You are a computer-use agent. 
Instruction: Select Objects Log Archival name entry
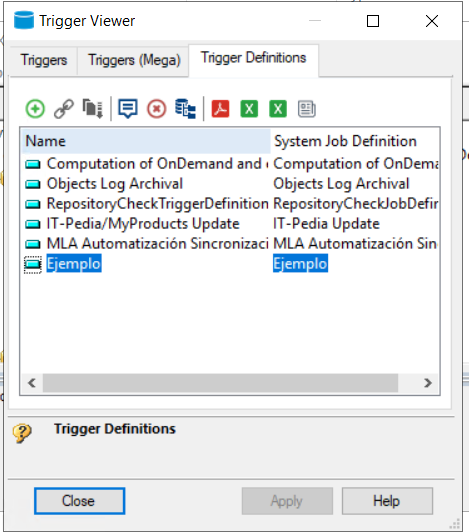115,184
